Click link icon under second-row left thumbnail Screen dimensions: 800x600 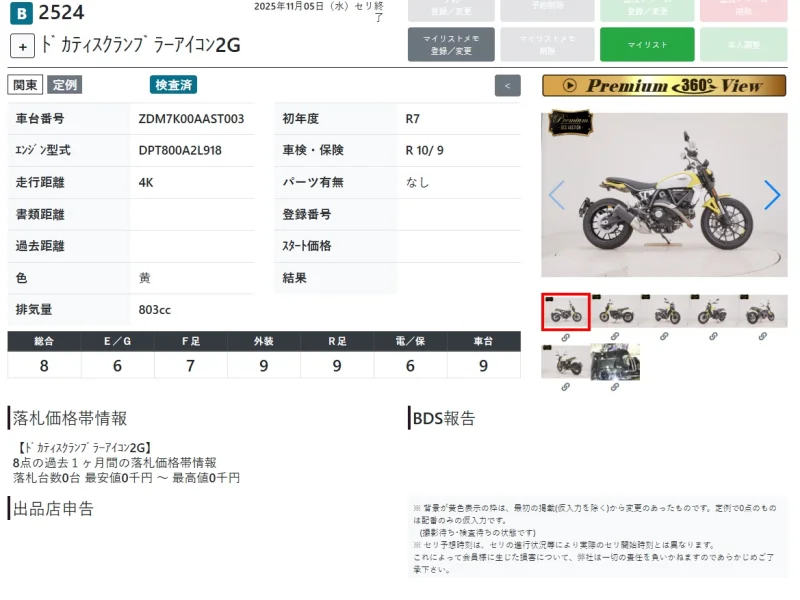coord(565,387)
